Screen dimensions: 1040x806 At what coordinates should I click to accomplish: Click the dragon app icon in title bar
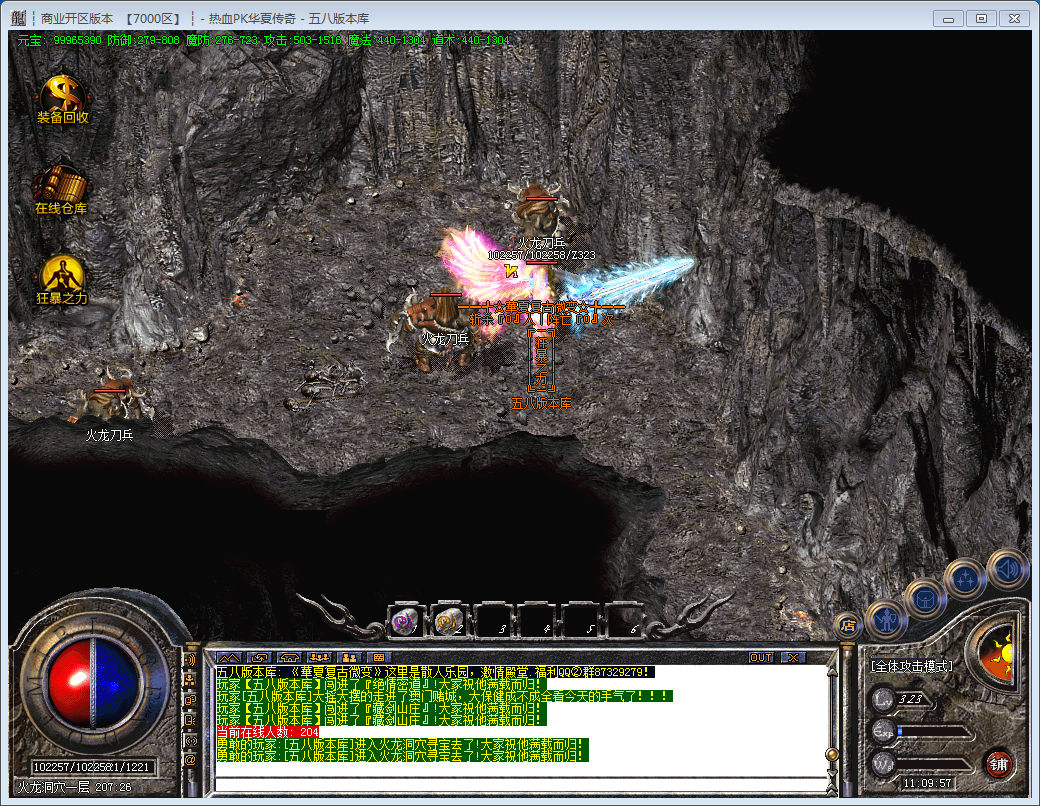19,18
